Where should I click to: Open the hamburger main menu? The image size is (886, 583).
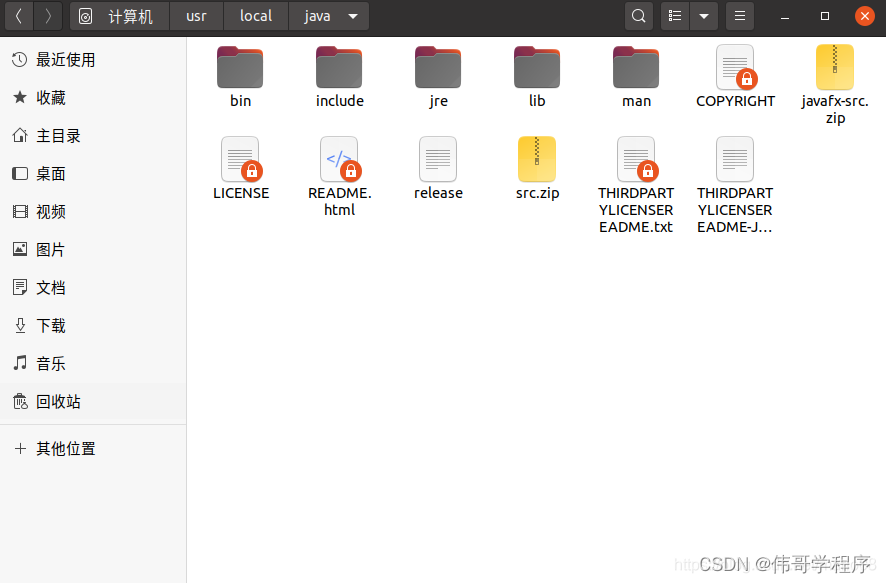pos(740,16)
